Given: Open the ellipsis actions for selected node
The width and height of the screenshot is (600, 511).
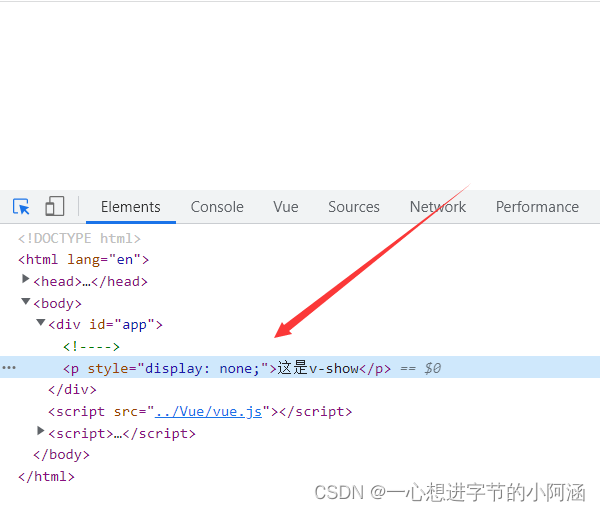Looking at the screenshot, I should pos(9,368).
